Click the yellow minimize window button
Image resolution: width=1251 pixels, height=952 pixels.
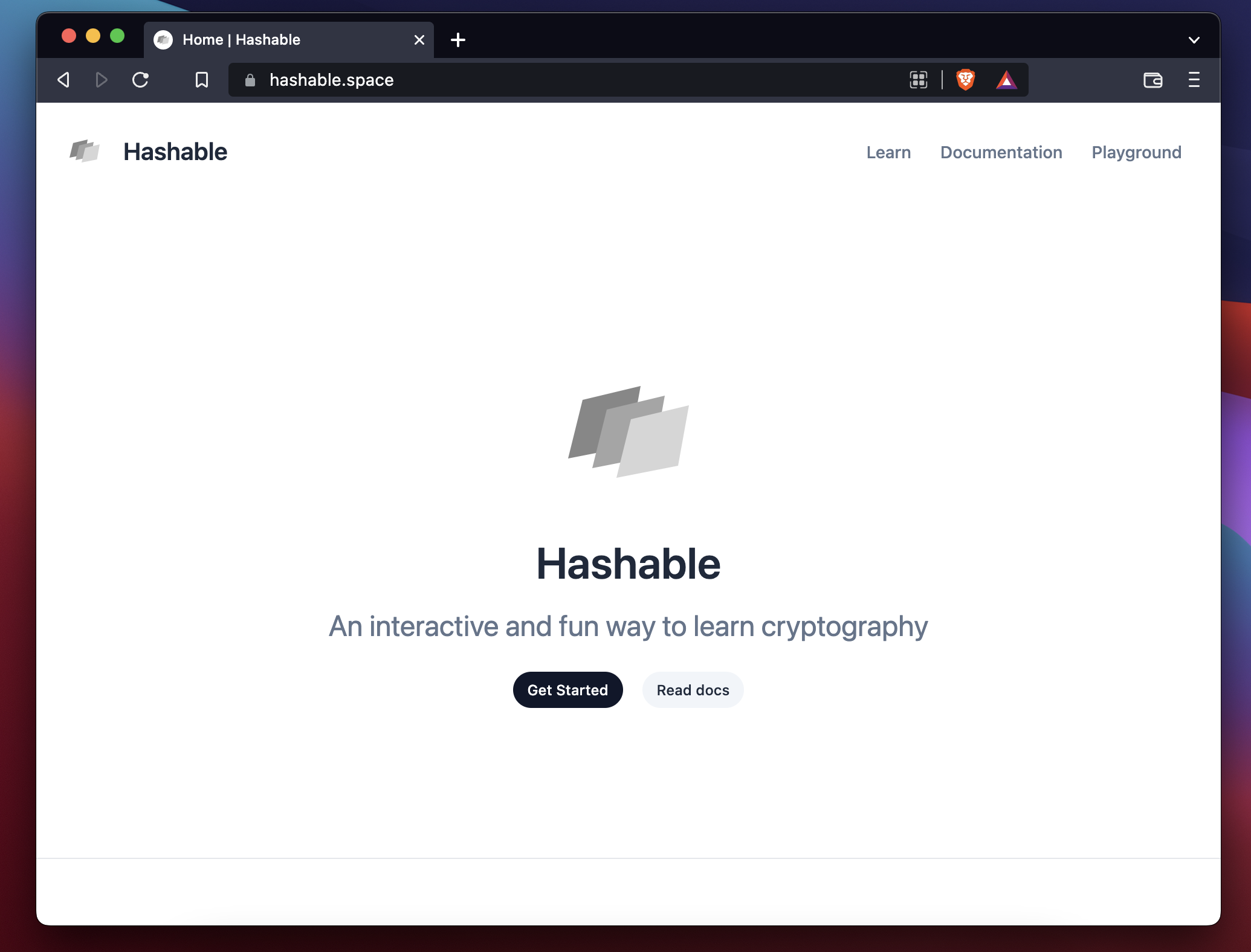click(93, 36)
